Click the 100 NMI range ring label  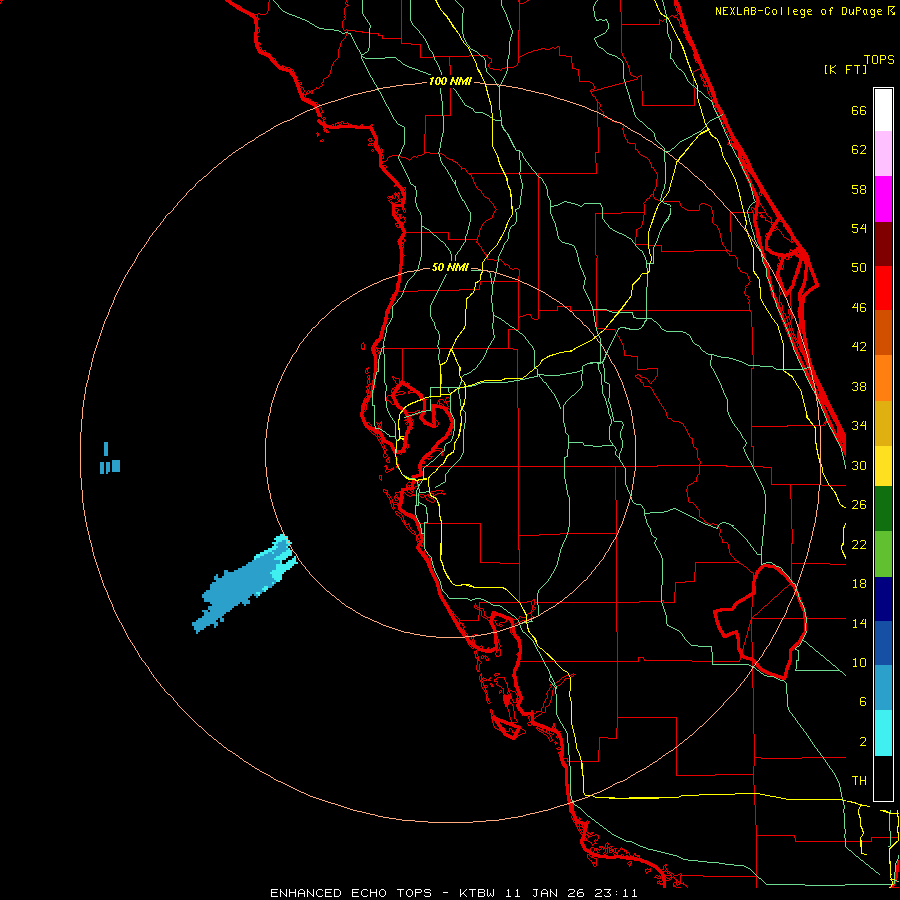point(450,81)
